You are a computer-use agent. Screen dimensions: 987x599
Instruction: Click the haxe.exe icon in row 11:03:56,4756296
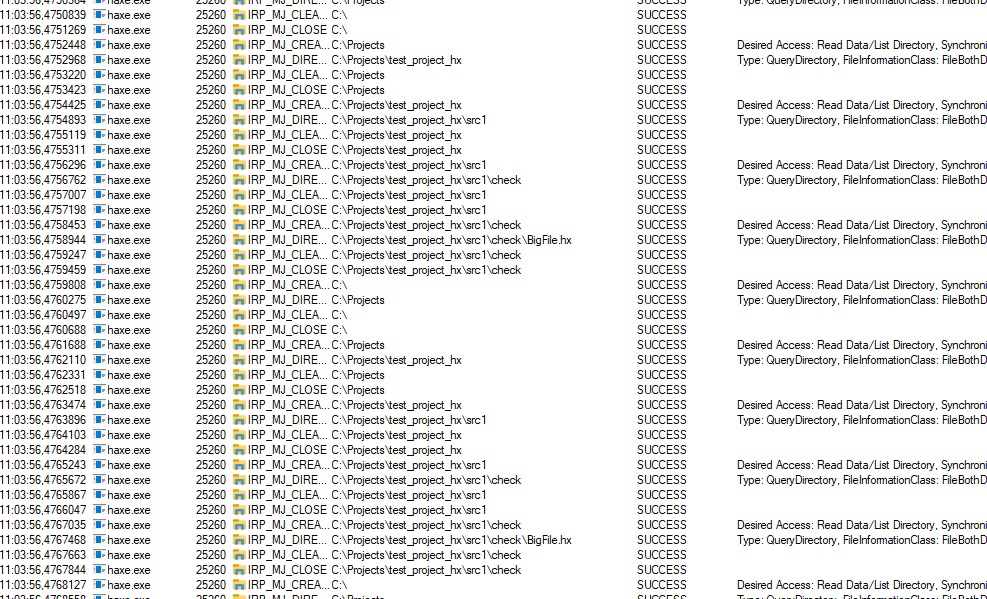[99, 165]
